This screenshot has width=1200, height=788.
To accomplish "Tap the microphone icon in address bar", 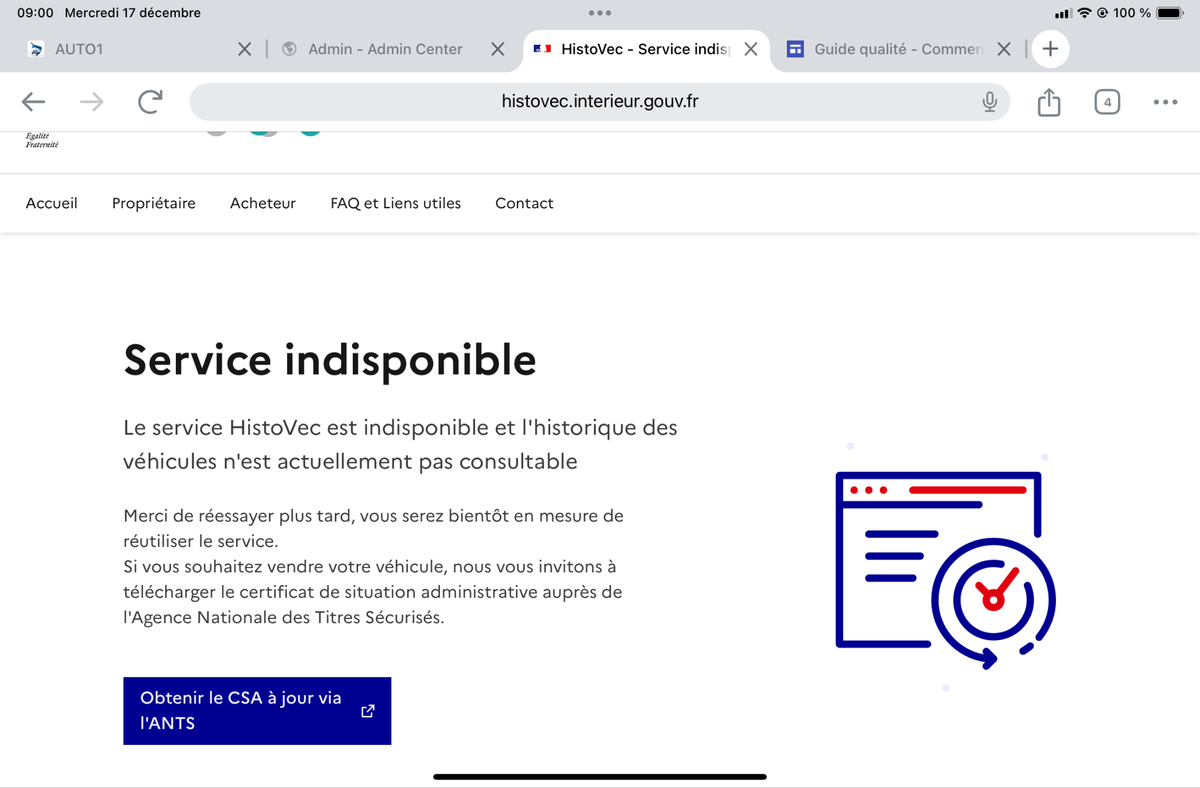I will point(989,102).
